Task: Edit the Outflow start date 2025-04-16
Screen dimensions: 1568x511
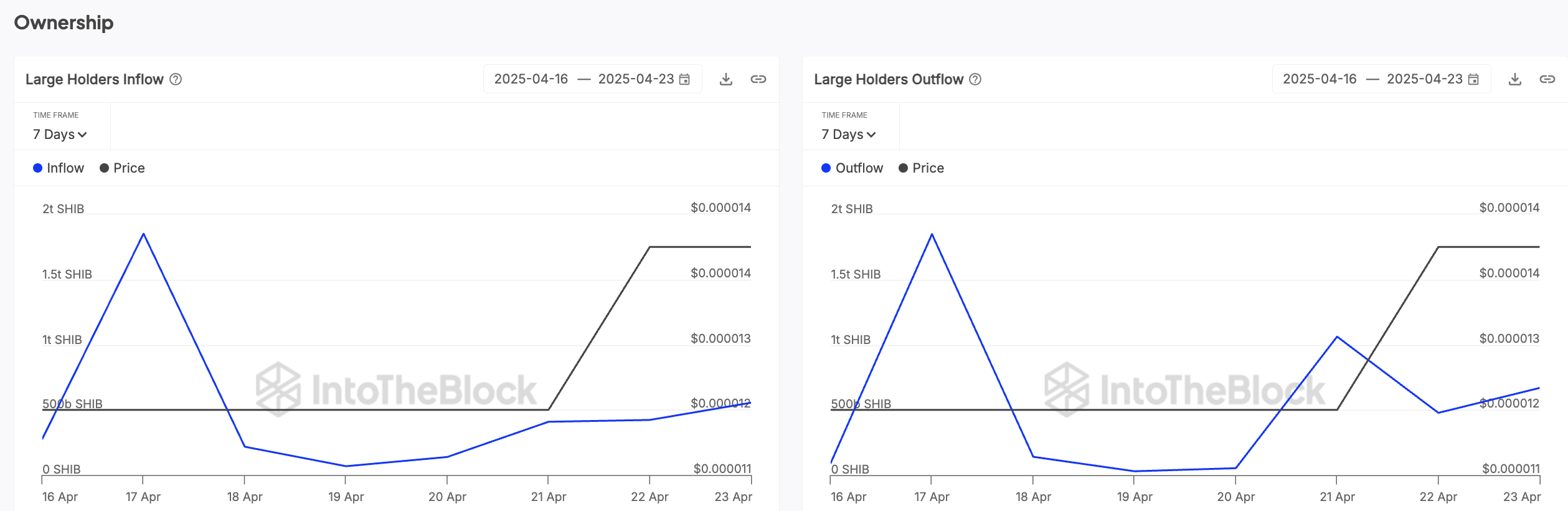Action: (1320, 79)
